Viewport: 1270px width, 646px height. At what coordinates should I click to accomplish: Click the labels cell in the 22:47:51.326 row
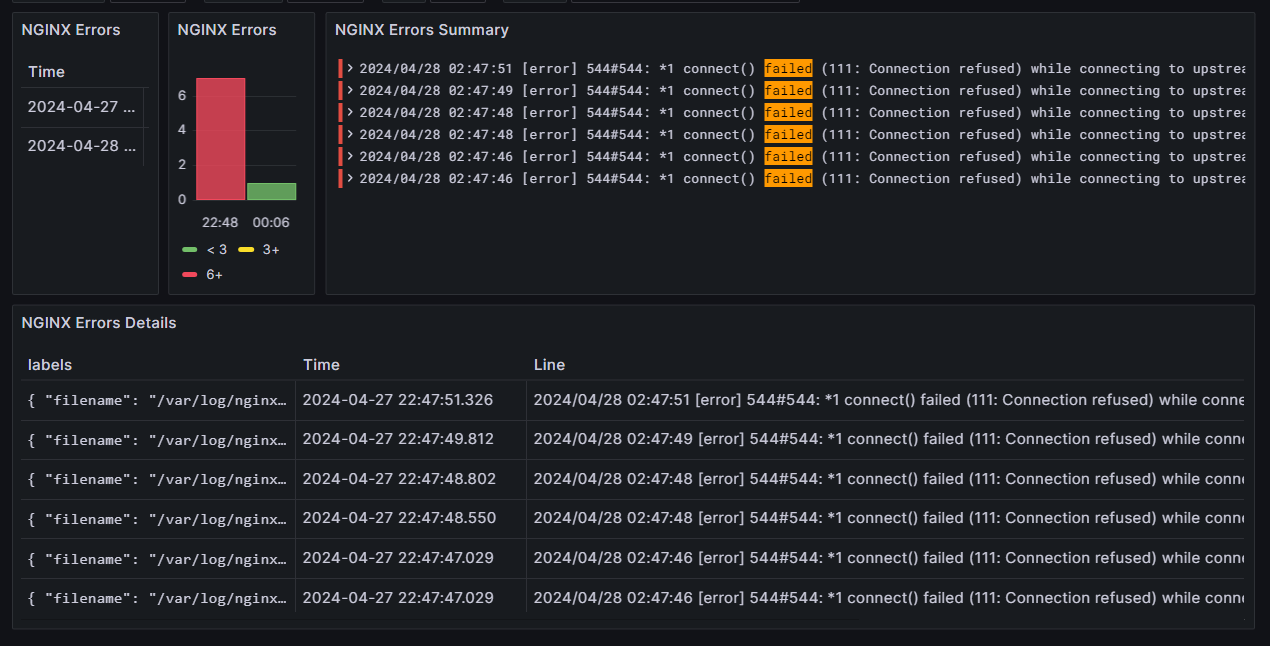click(x=158, y=400)
